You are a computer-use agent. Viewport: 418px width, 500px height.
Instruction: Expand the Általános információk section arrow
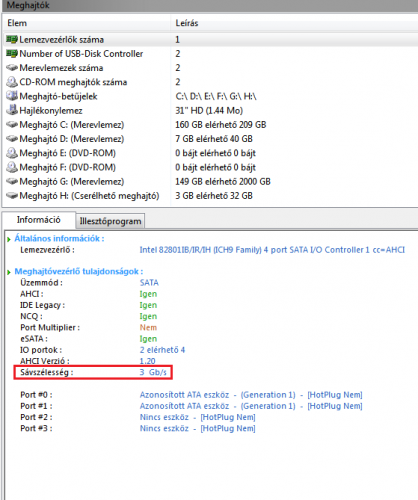pyautogui.click(x=9, y=239)
